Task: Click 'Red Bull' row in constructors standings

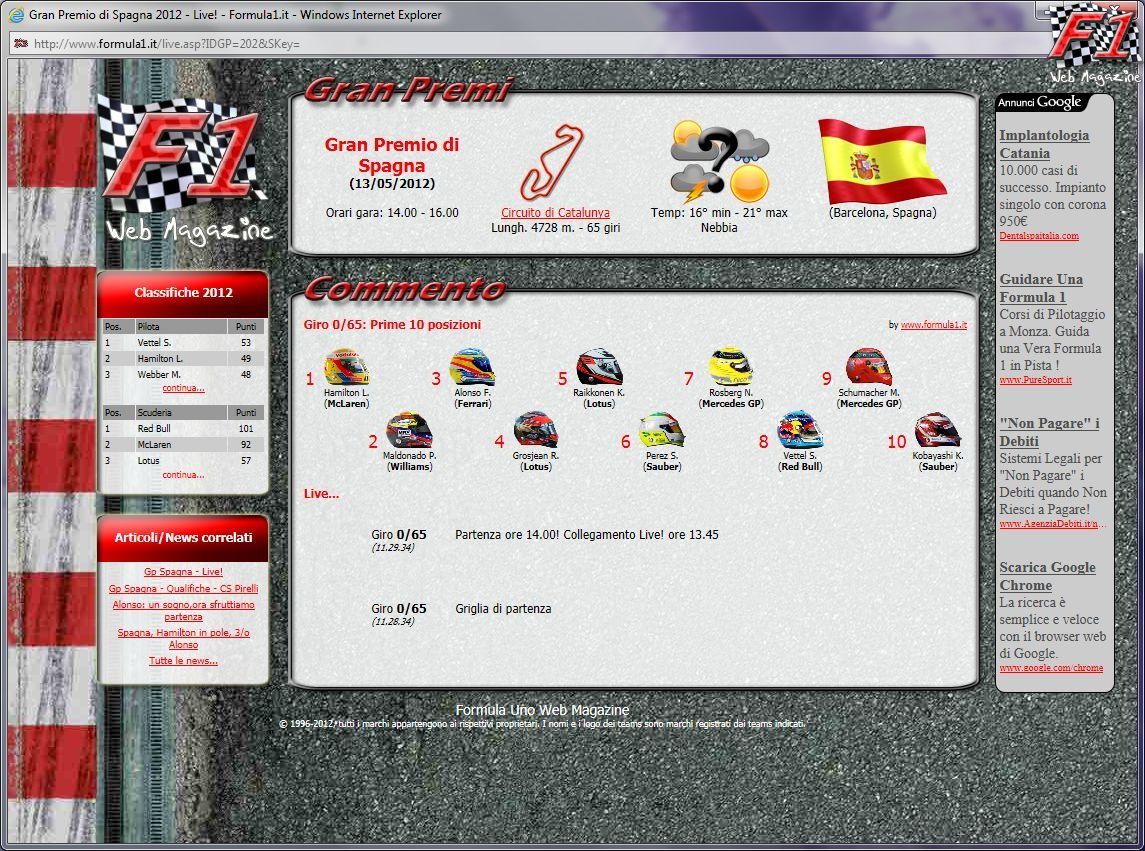Action: tap(183, 429)
